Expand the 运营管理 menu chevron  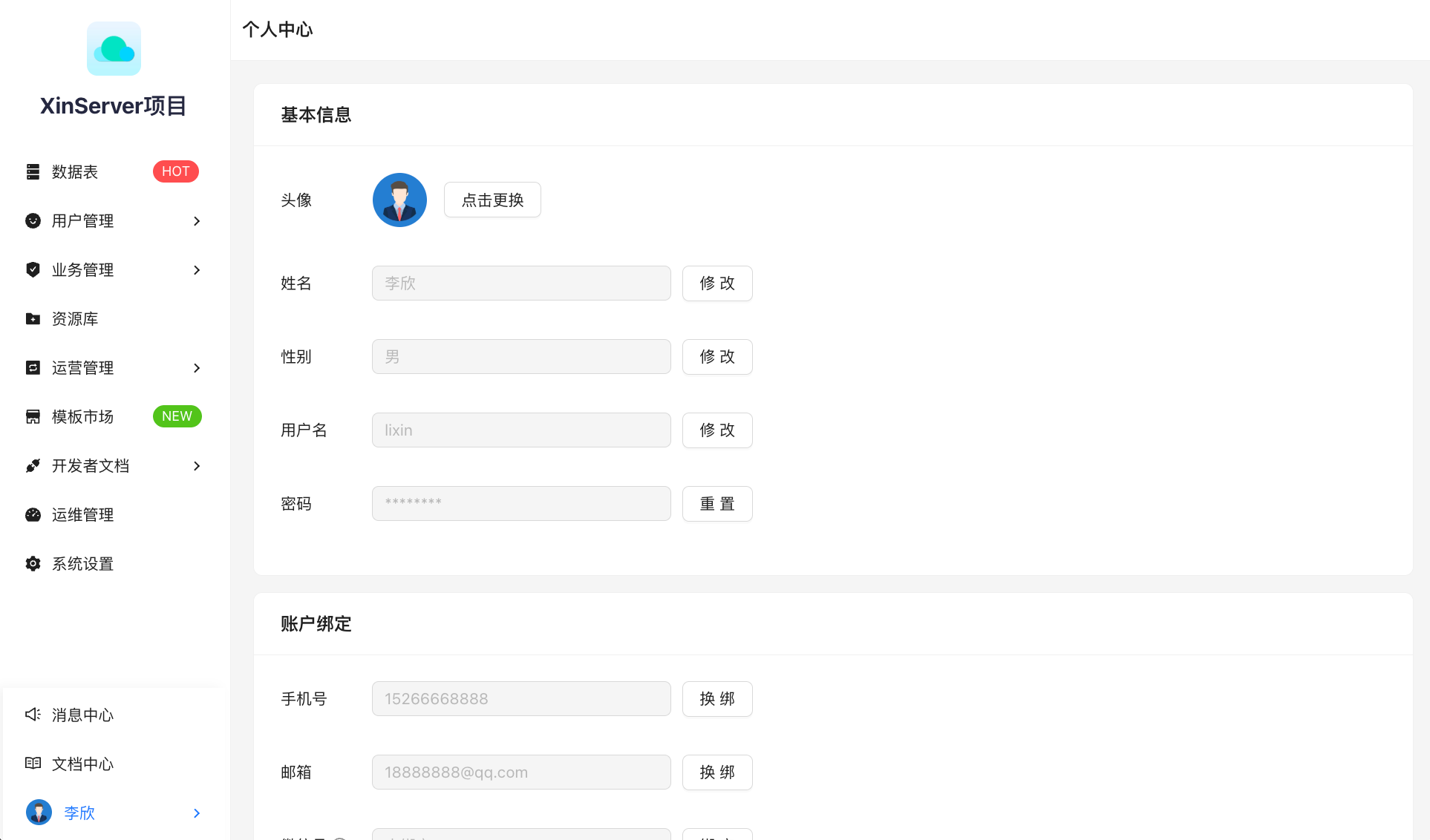point(197,367)
